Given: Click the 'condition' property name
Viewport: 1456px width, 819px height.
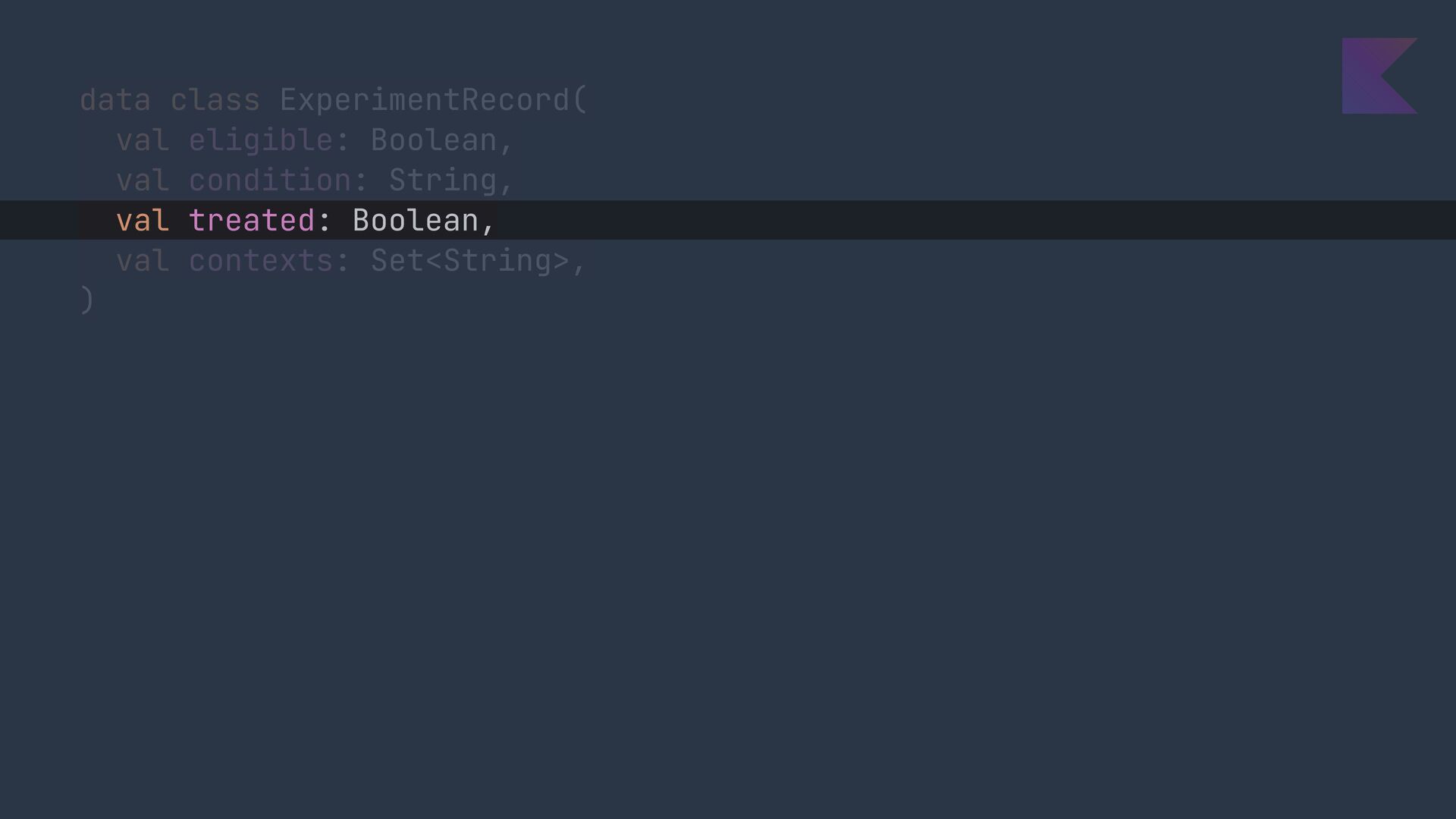Looking at the screenshot, I should [x=270, y=180].
